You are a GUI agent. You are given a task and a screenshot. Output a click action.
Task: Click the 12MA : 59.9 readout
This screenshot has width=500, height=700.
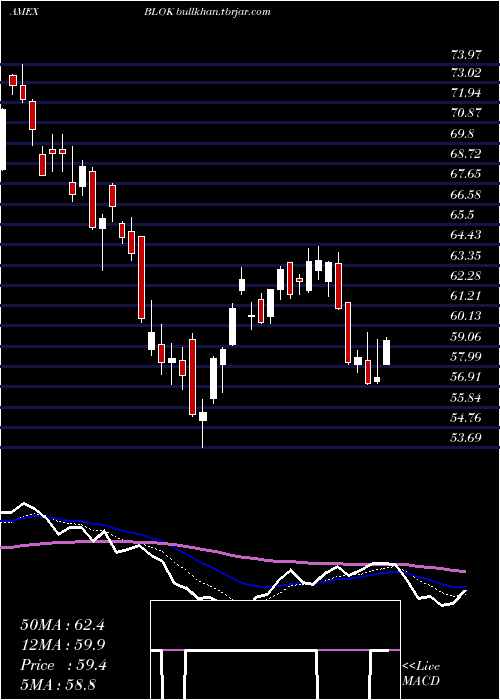[x=62, y=645]
